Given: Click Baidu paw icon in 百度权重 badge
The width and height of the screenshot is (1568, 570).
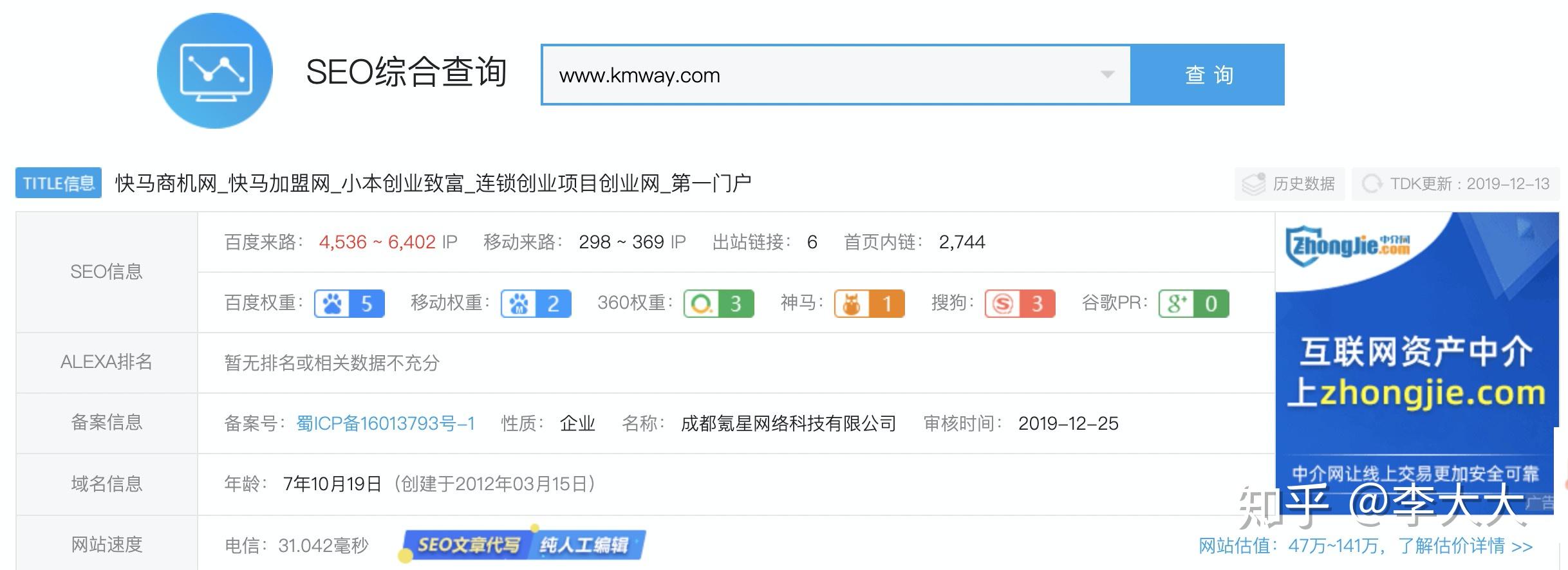Looking at the screenshot, I should tap(332, 303).
